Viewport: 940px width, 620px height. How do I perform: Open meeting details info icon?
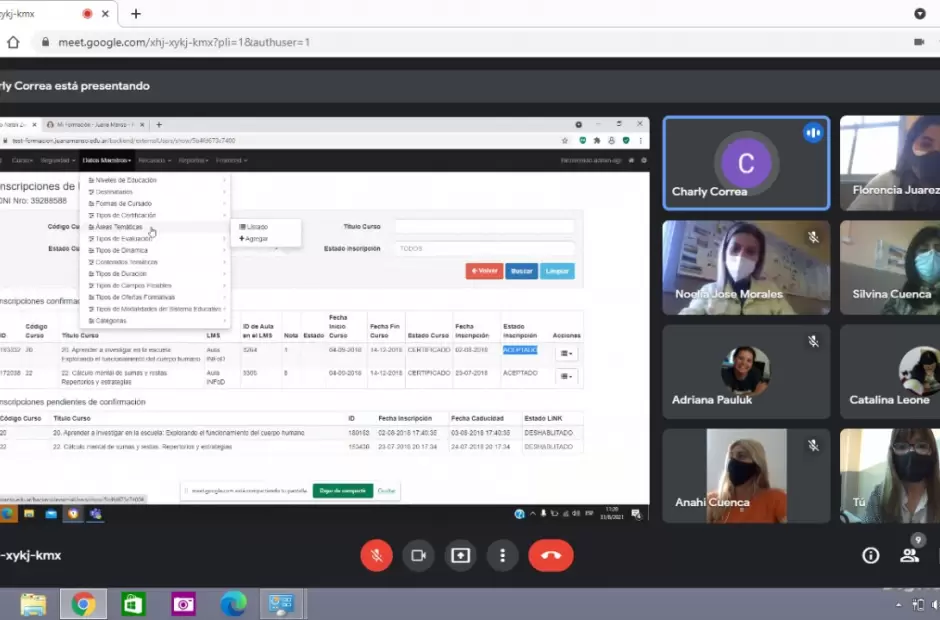pos(870,555)
